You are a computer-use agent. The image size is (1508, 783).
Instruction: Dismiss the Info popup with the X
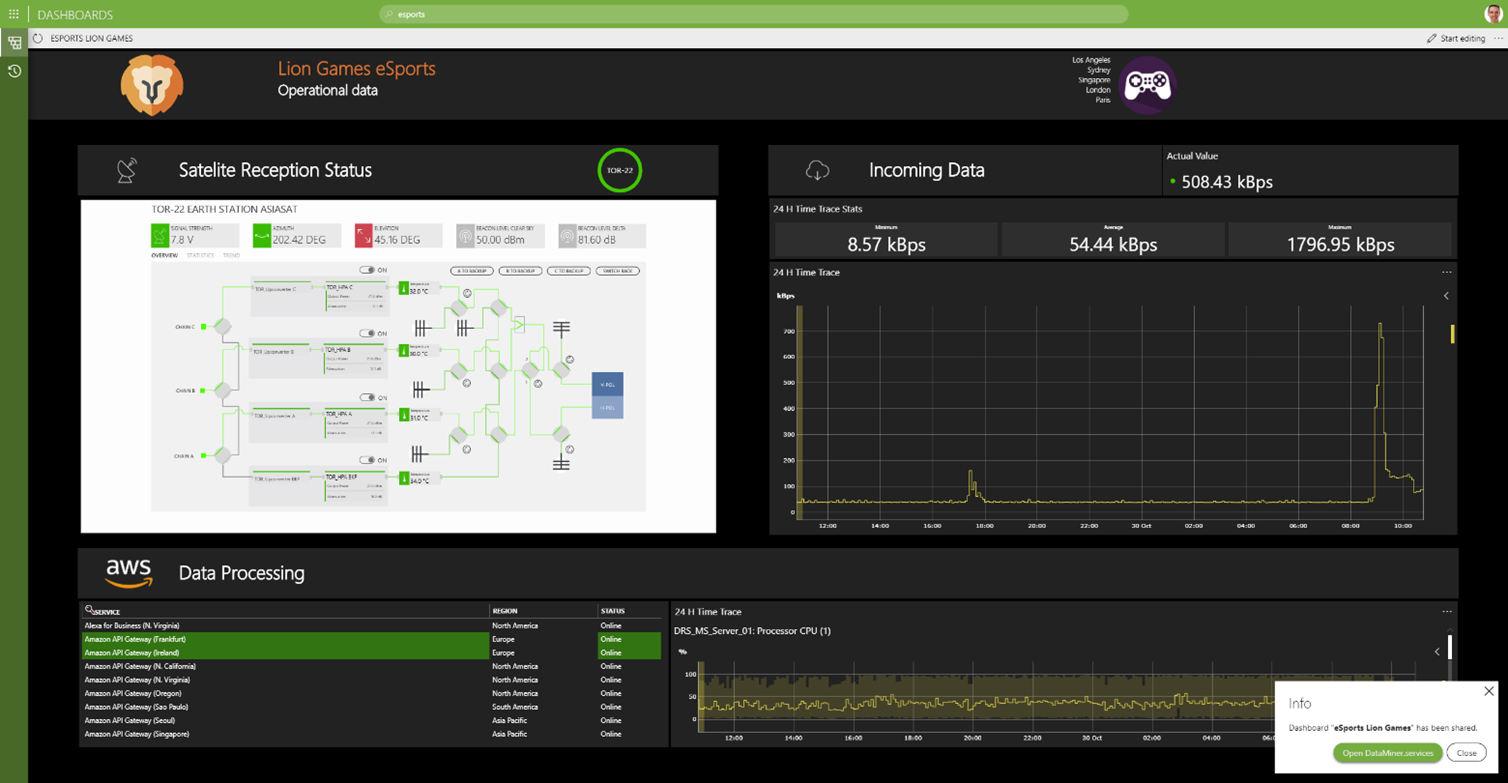tap(1488, 691)
